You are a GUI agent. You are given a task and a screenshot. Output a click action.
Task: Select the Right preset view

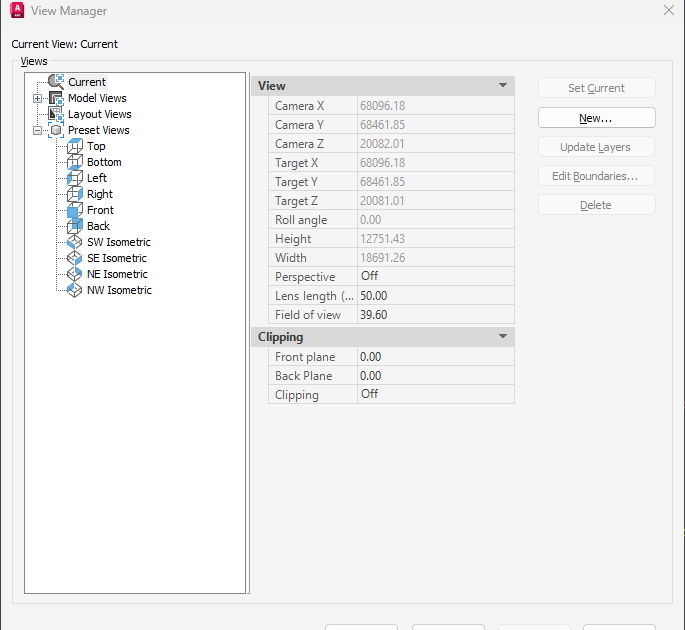coord(100,194)
